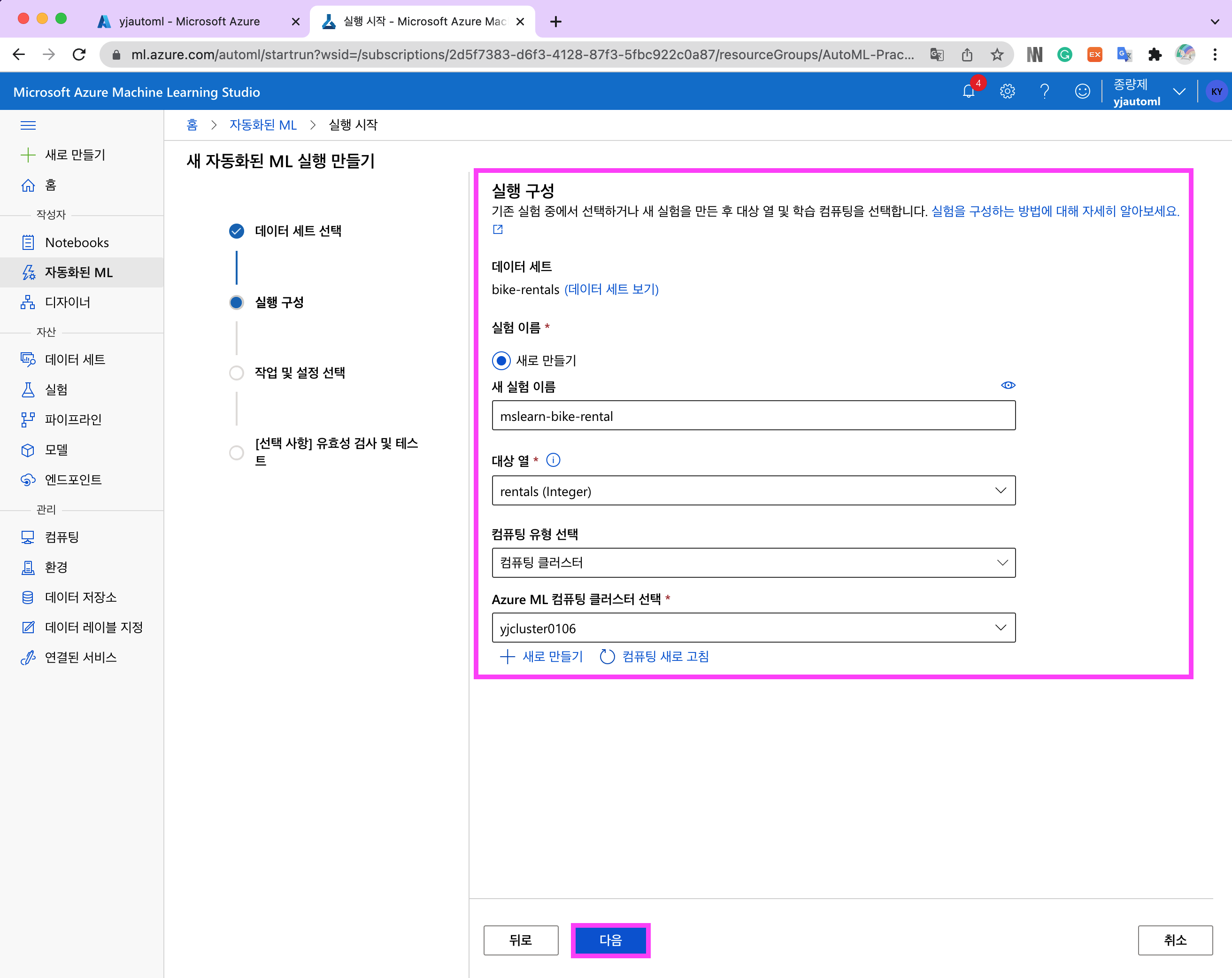Viewport: 1232px width, 978px height.
Task: Expand the rentals (Integer) target column dropdown
Action: click(x=753, y=491)
